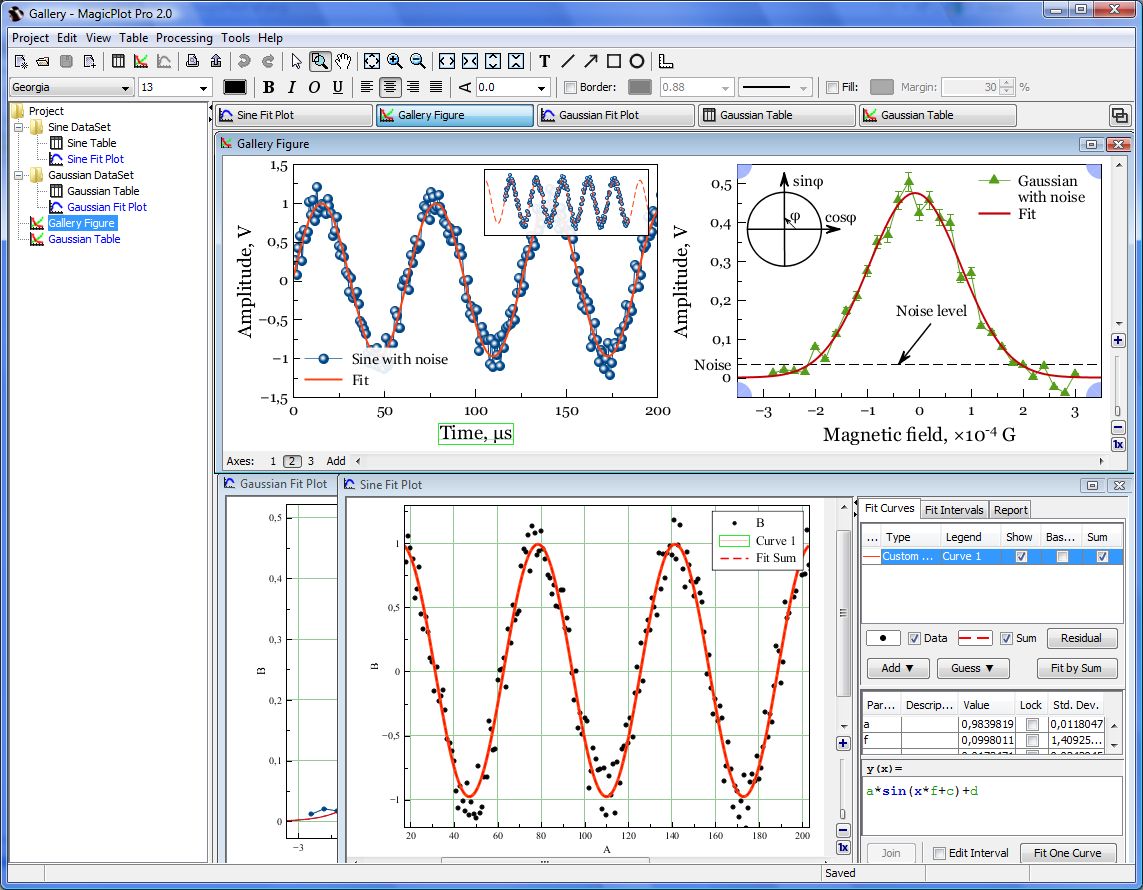The image size is (1143, 890).
Task: Select the Ellipse drawing tool
Action: (x=637, y=61)
